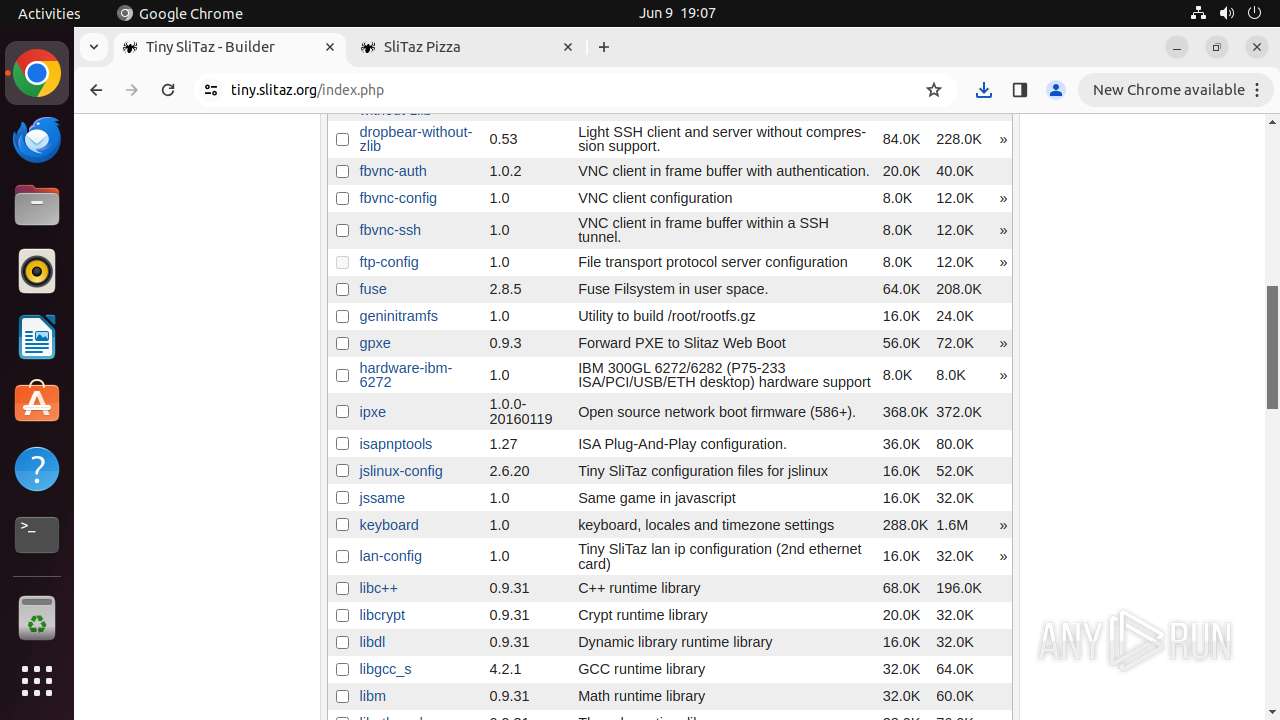Open the libcrypt package link

(382, 615)
